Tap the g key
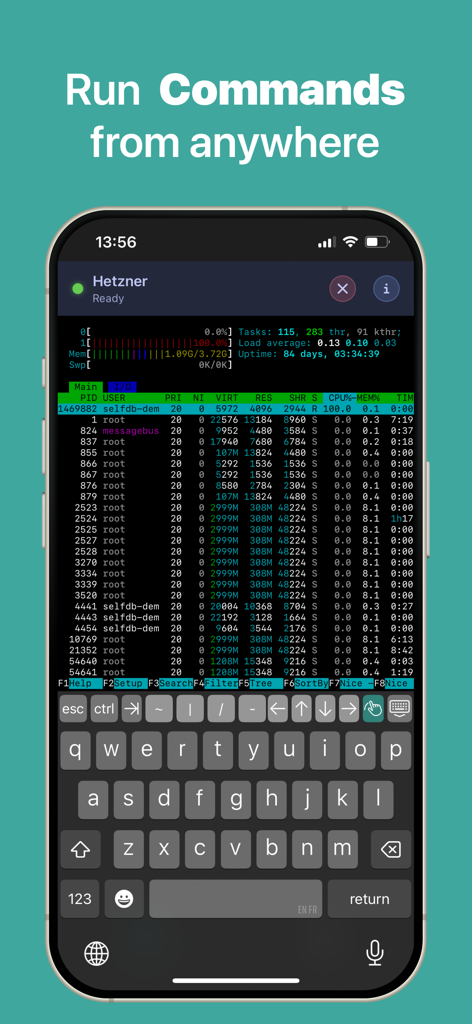472x1024 pixels. click(x=236, y=800)
